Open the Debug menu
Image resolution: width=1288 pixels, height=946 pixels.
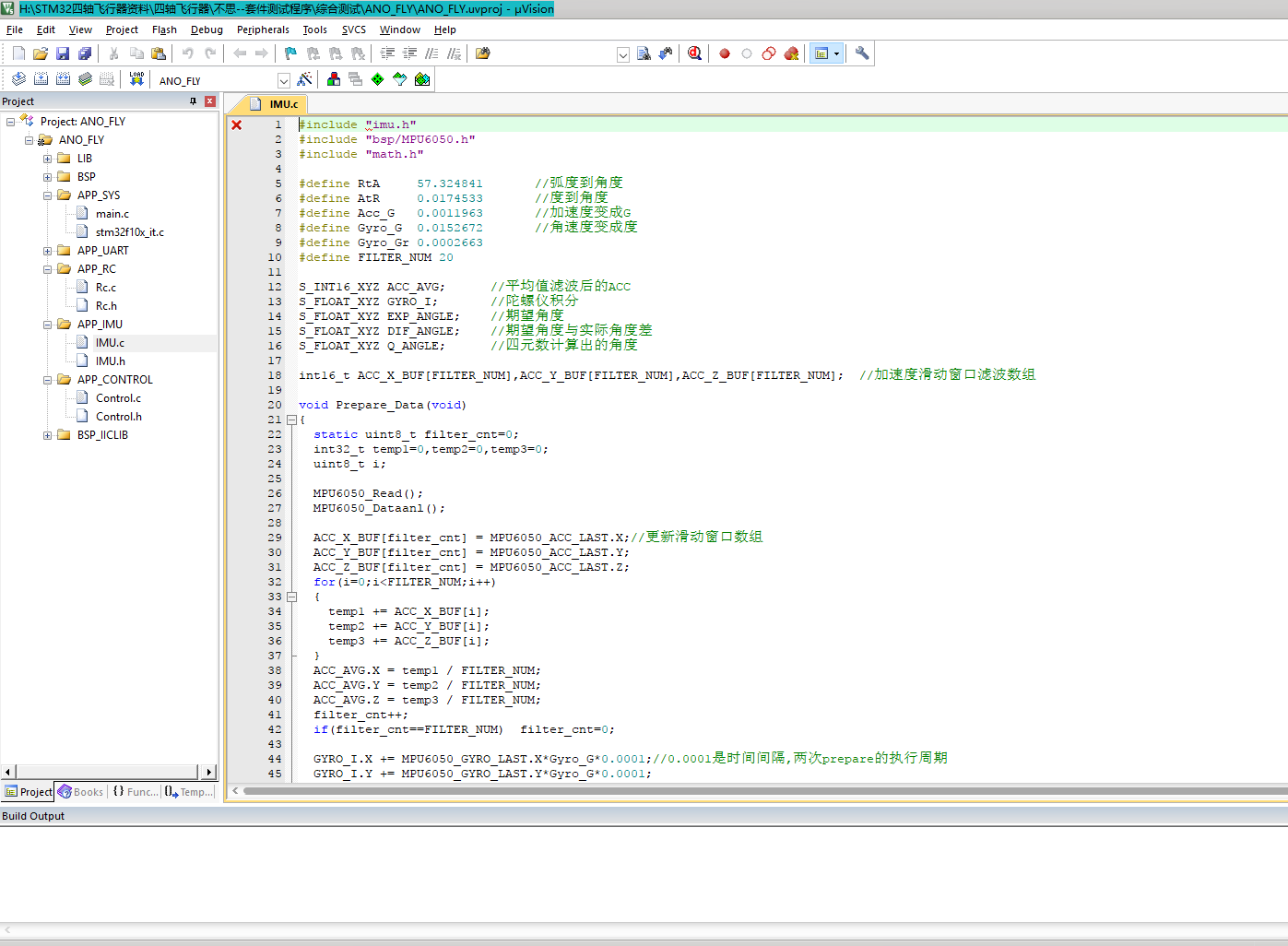(x=207, y=30)
